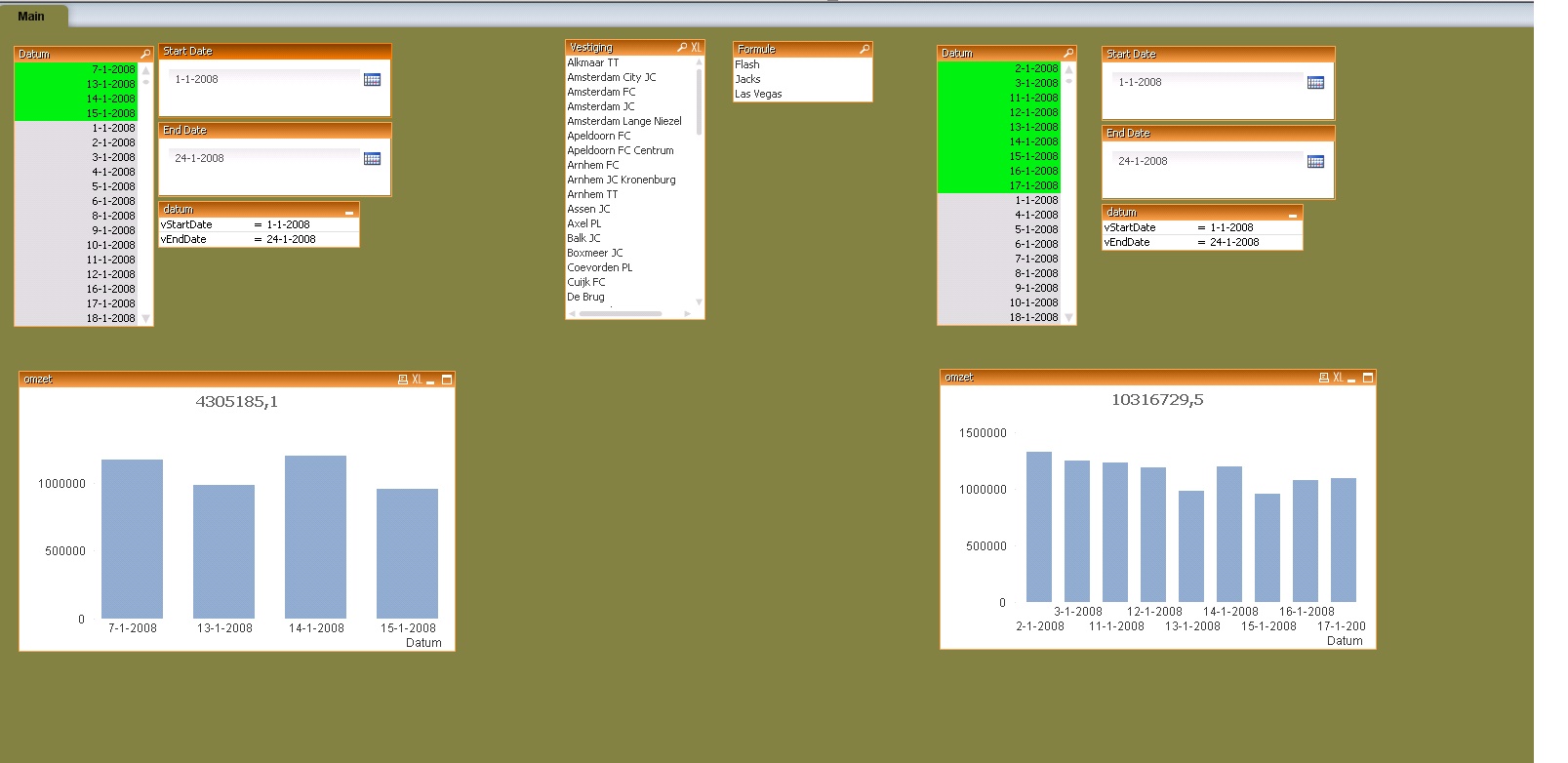Select Amsterdam City JC in Vestiging list
The width and height of the screenshot is (1568, 763).
[x=630, y=77]
